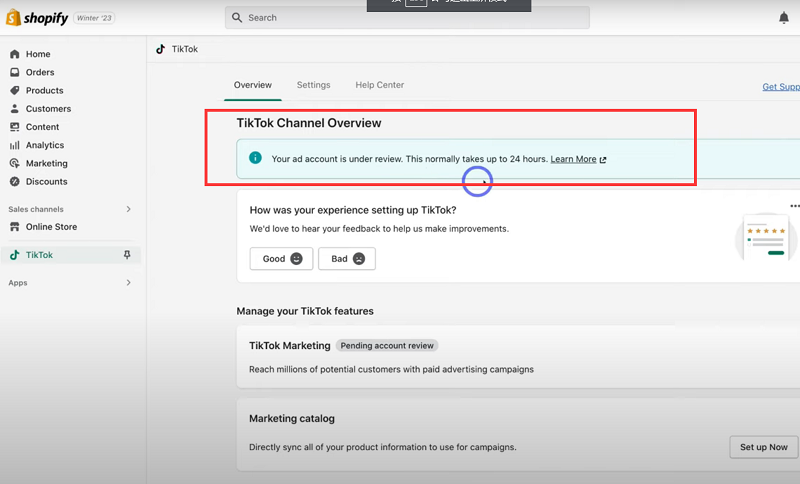800x484 pixels.
Task: Click the Shopify logo icon
Action: point(14,18)
